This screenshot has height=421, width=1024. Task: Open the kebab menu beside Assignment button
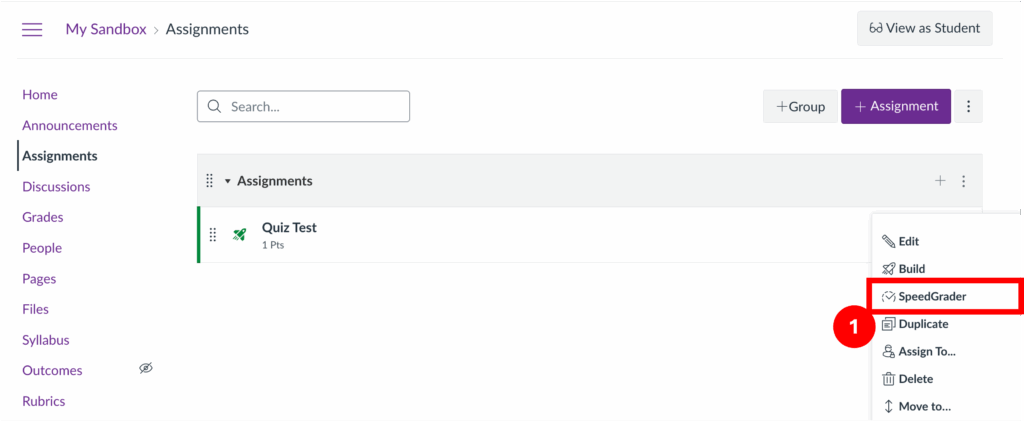click(x=968, y=106)
